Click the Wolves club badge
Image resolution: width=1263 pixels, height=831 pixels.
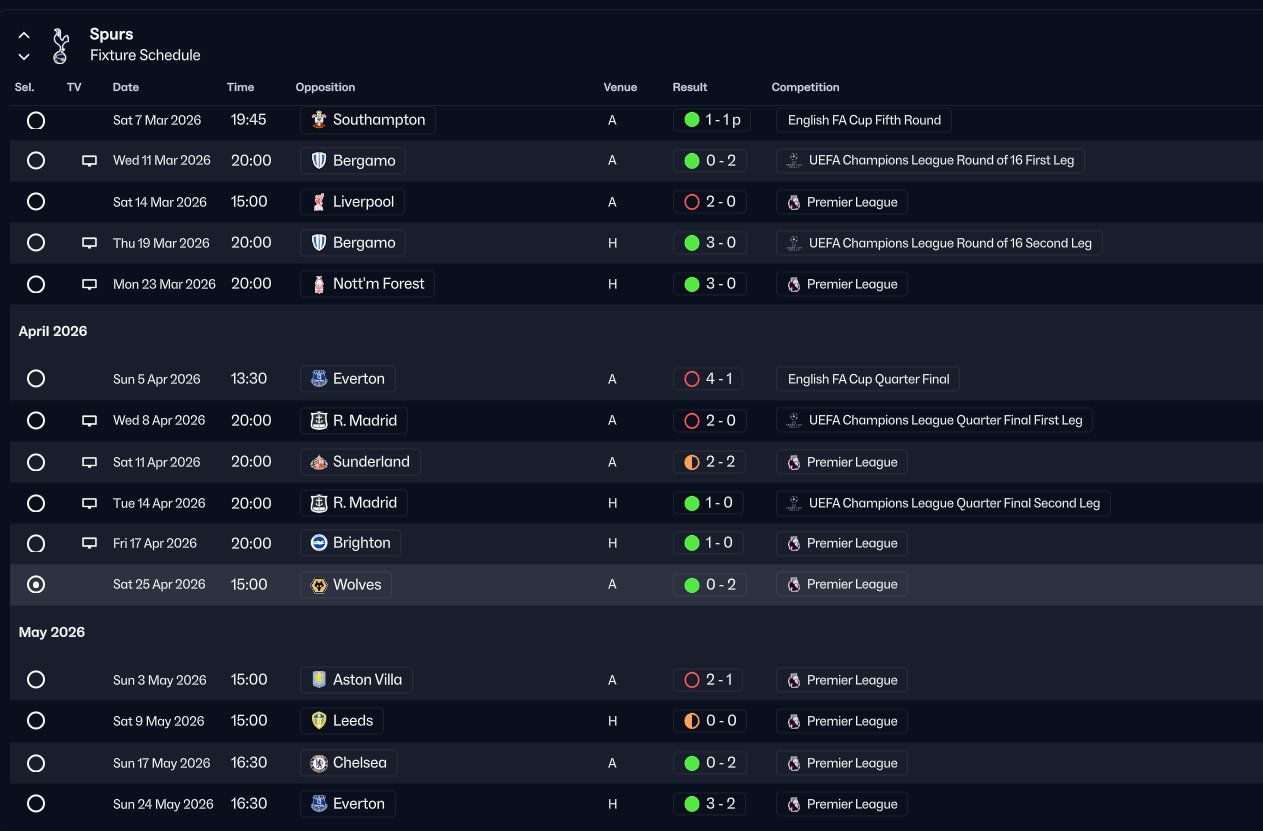tap(318, 585)
